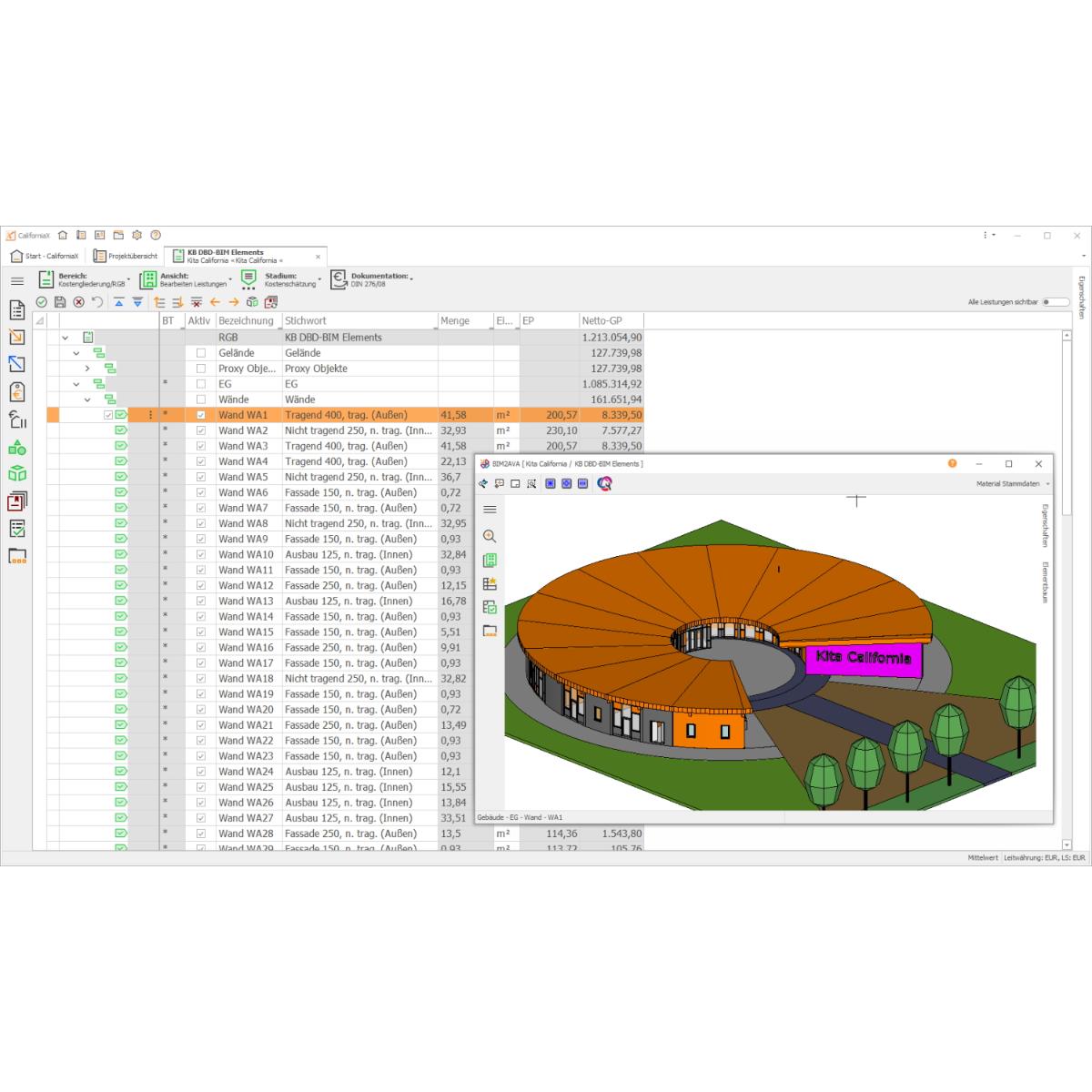Open the help question mark icon
Image resolution: width=1092 pixels, height=1092 pixels.
point(156,235)
